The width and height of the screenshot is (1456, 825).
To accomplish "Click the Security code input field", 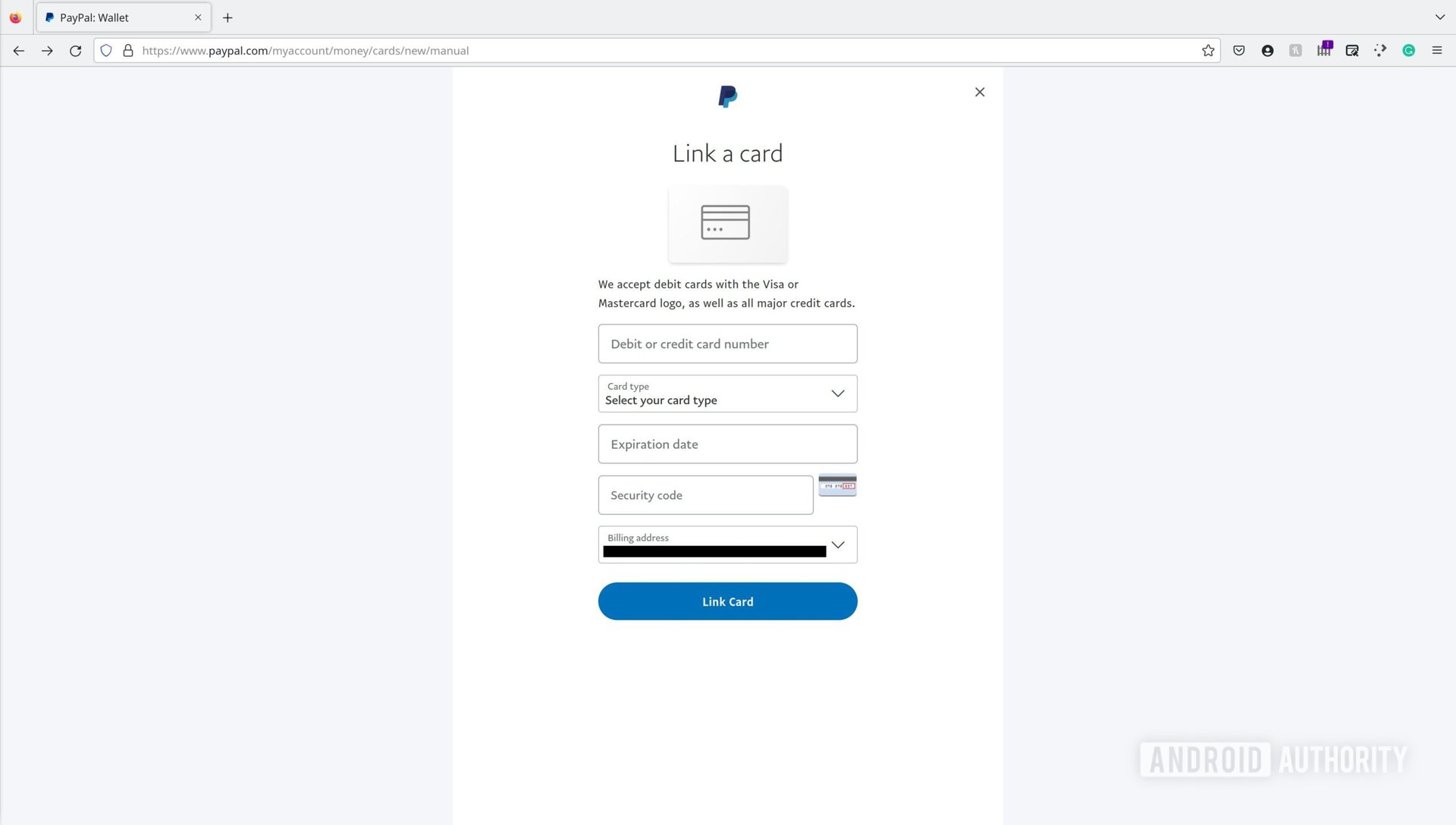I will click(705, 494).
